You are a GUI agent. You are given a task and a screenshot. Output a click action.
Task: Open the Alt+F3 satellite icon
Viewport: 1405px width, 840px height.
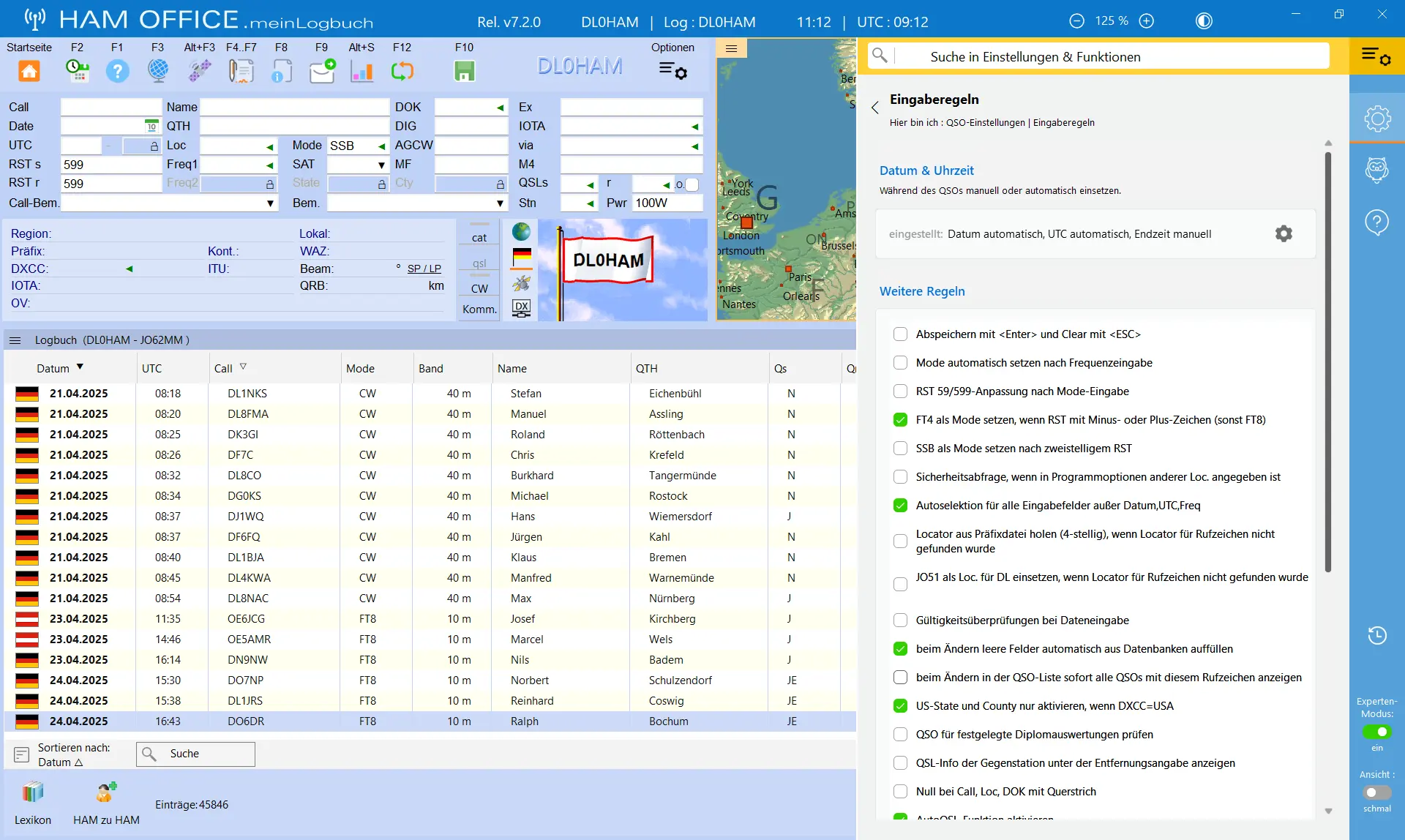click(x=199, y=71)
